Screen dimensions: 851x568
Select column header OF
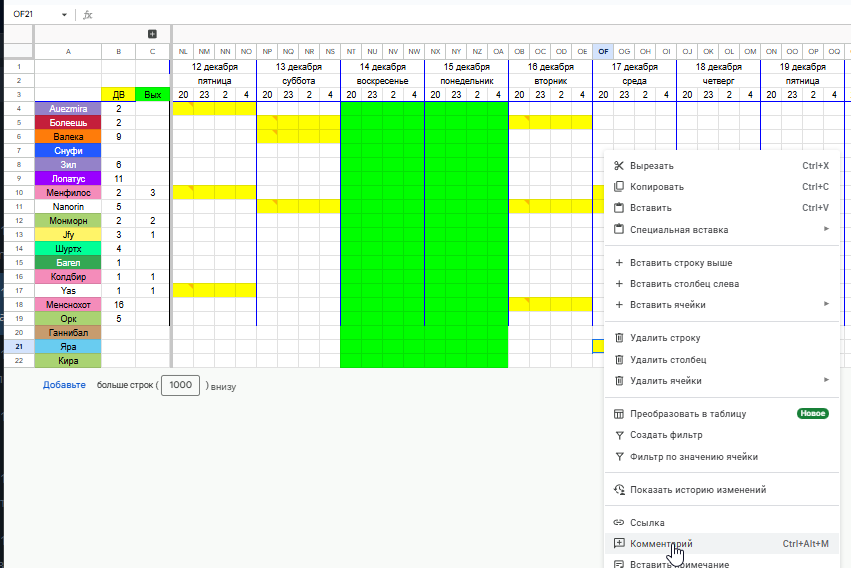(x=603, y=52)
